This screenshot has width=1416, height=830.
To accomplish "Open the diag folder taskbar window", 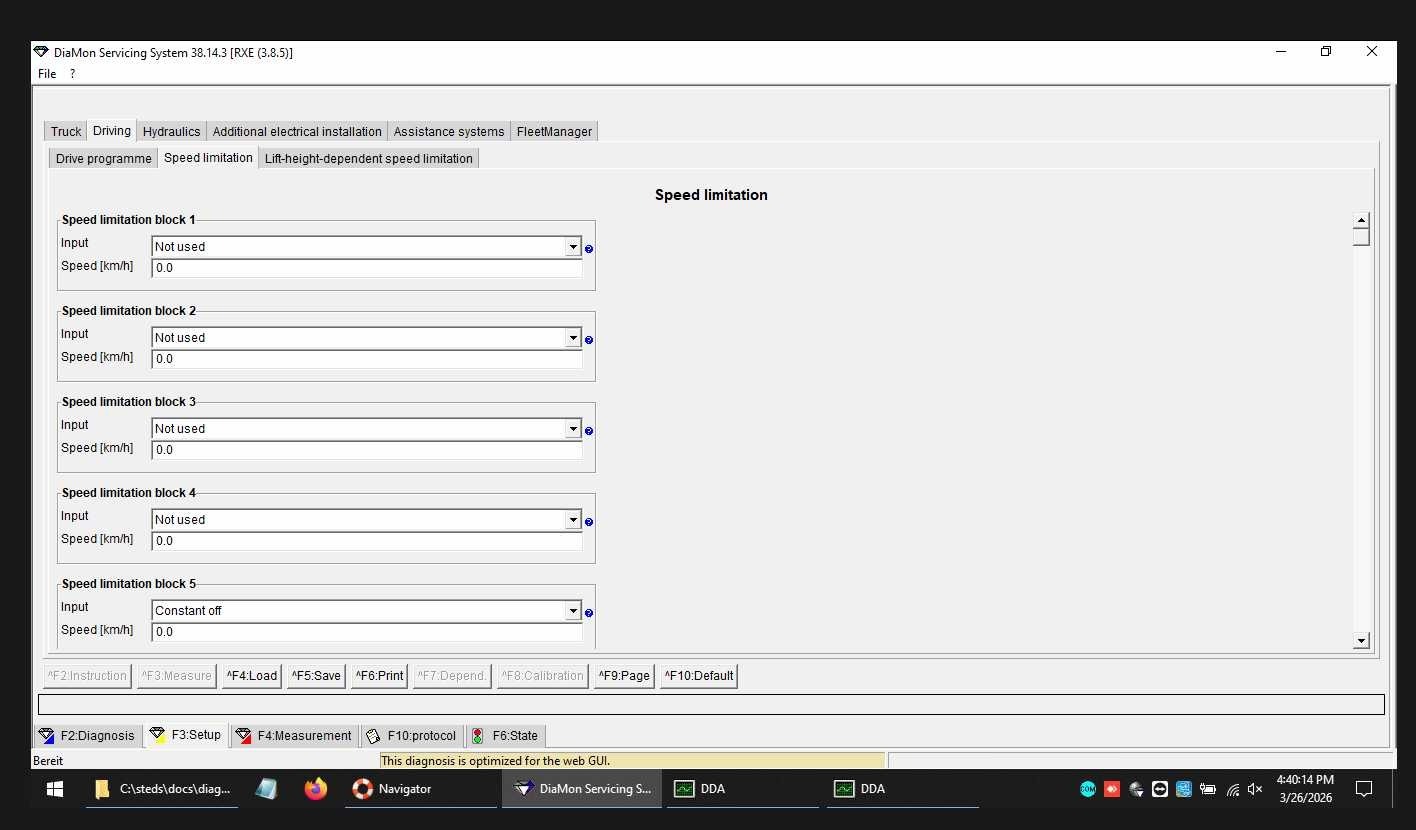I will [162, 789].
